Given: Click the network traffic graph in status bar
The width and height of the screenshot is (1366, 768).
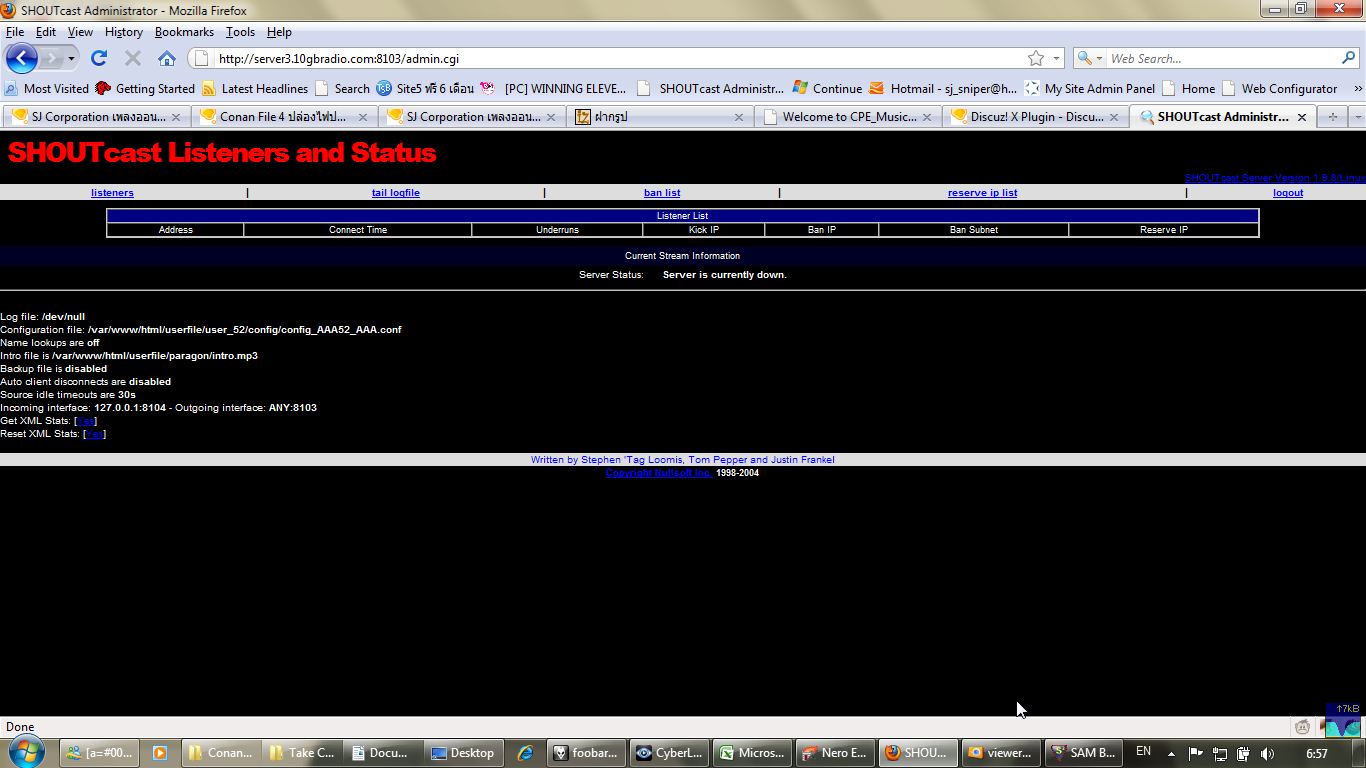Looking at the screenshot, I should coord(1342,722).
